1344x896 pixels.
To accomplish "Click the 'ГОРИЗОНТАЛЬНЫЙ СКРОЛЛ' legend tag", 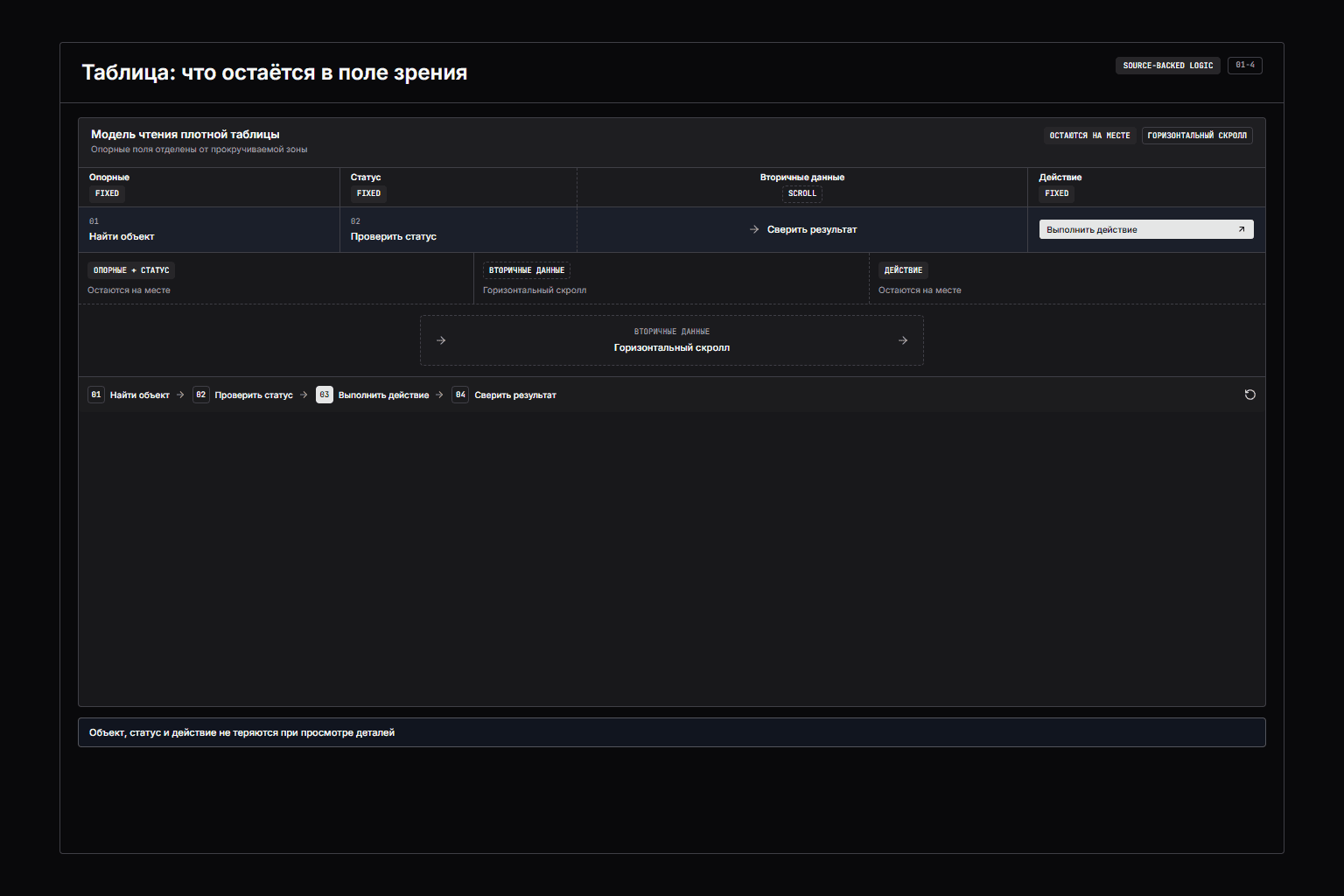I will pyautogui.click(x=1197, y=136).
